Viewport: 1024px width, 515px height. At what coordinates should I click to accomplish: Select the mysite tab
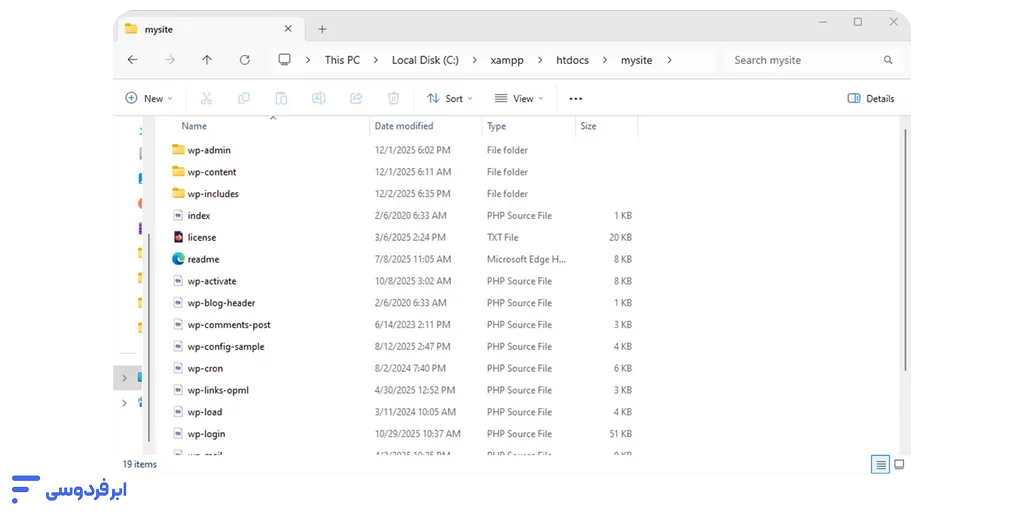click(209, 29)
